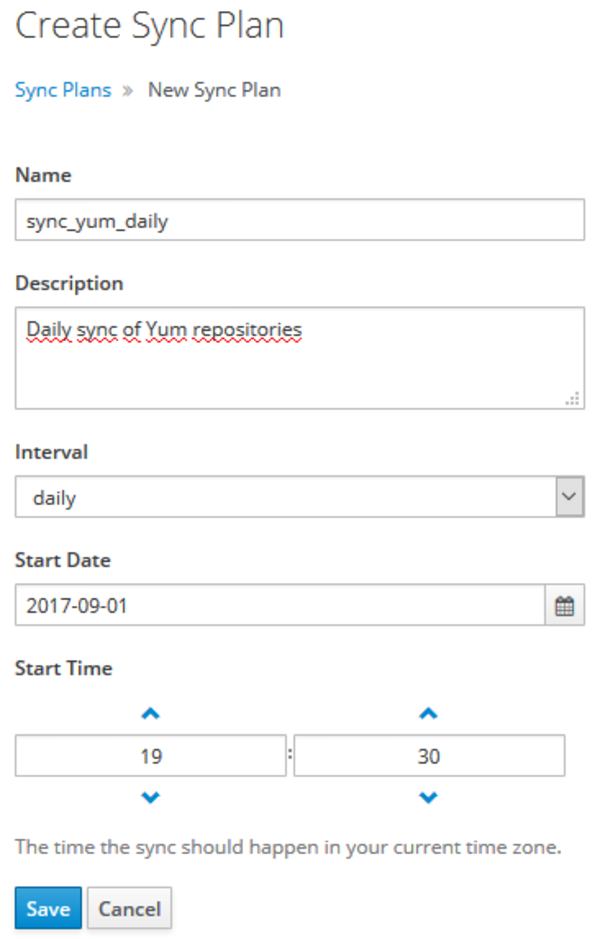Click the New Sync Plan breadcrumb
Viewport: 600px width, 939px height.
click(x=214, y=90)
